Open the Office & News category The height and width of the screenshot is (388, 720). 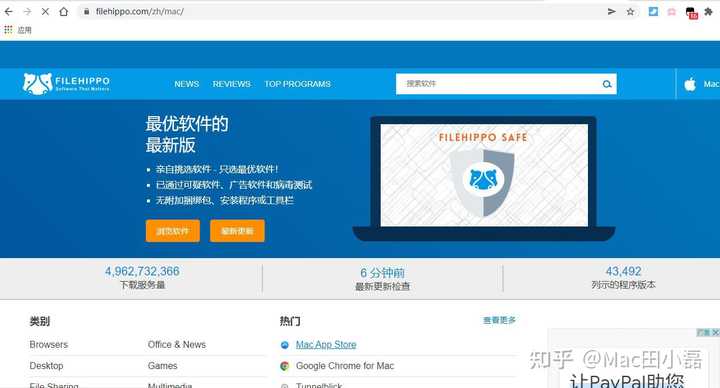[x=177, y=344]
